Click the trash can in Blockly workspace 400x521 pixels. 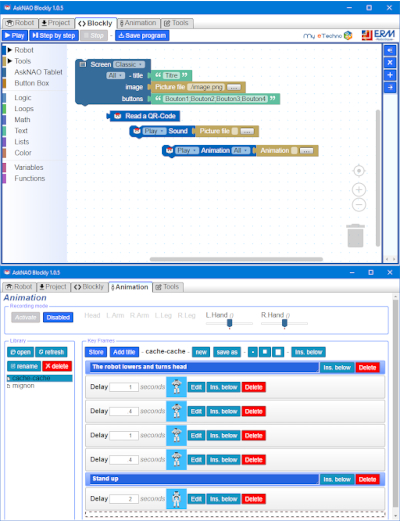pos(355,236)
